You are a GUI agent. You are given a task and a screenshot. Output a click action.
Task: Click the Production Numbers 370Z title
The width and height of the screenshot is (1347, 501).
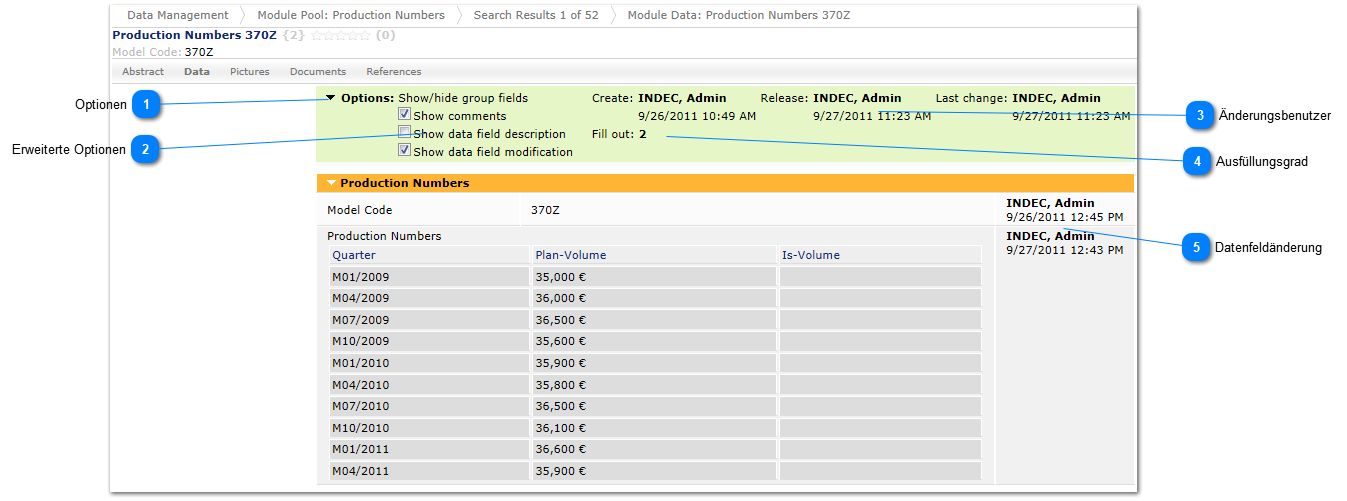(195, 35)
